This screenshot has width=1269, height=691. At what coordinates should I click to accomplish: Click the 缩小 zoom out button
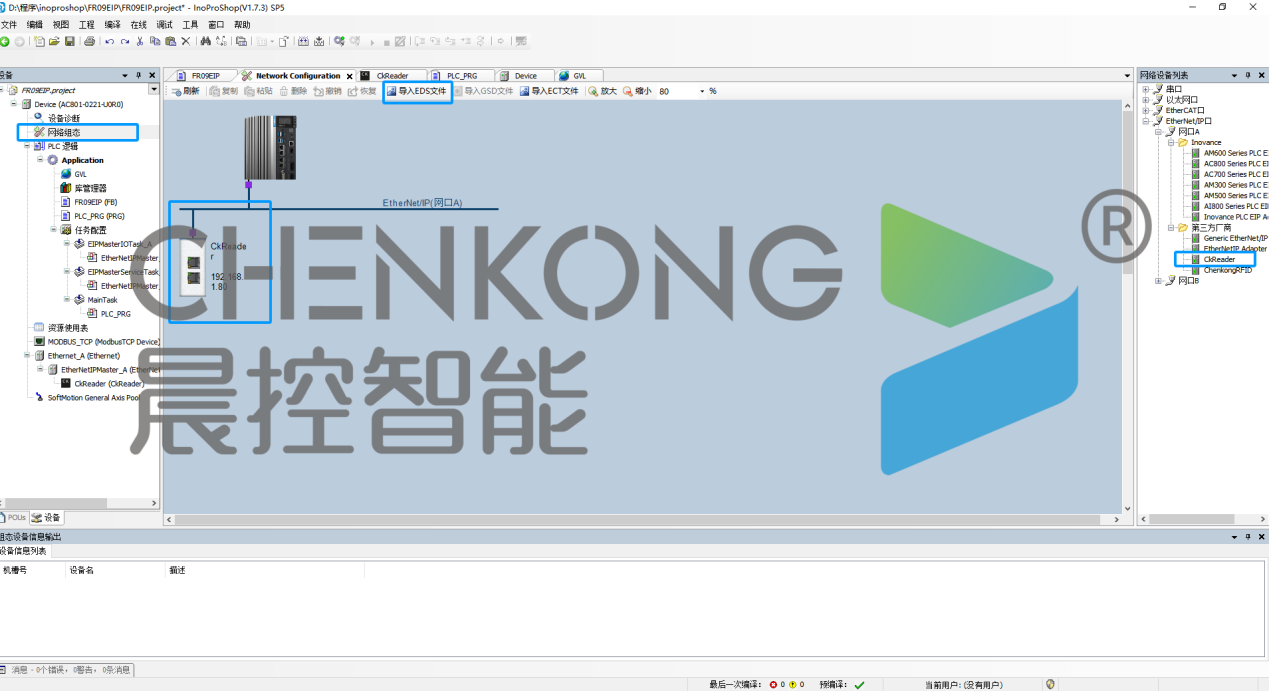pos(637,91)
